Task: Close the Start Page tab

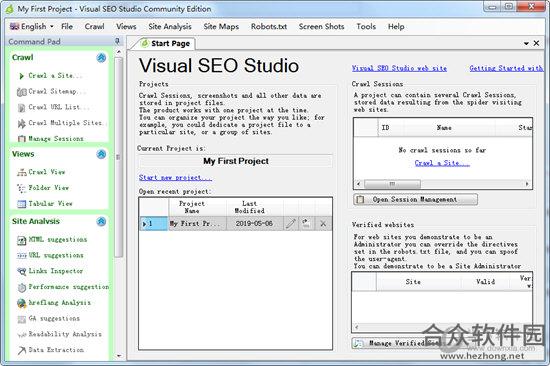Action: [536, 43]
